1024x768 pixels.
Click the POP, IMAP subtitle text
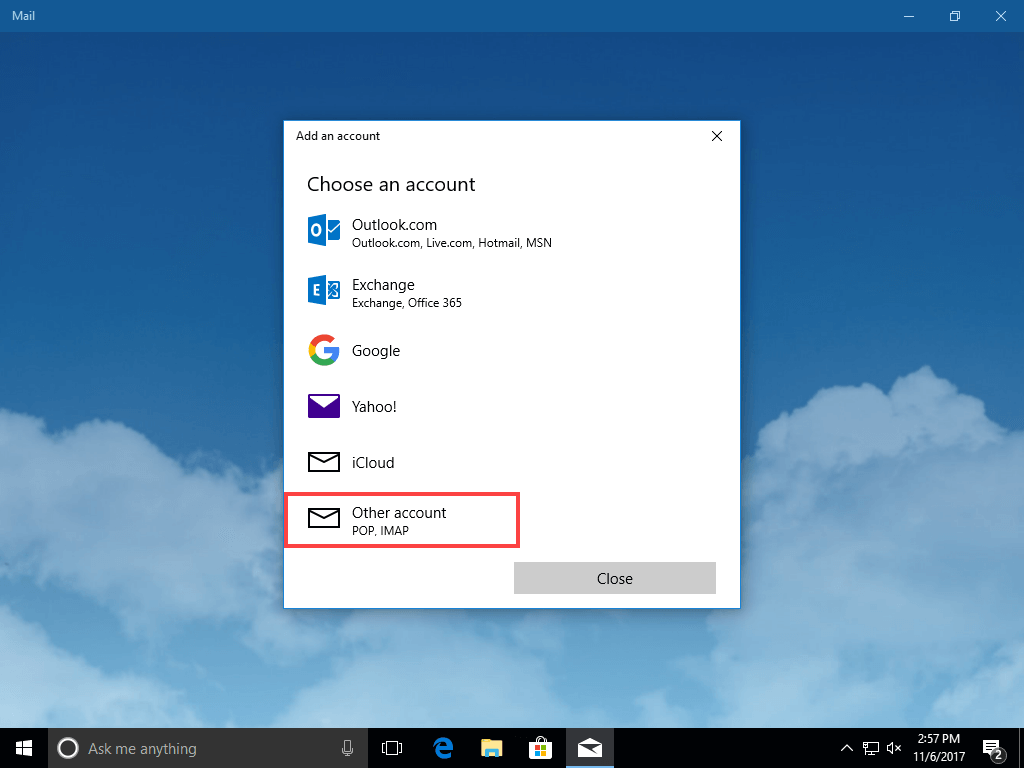coord(380,531)
